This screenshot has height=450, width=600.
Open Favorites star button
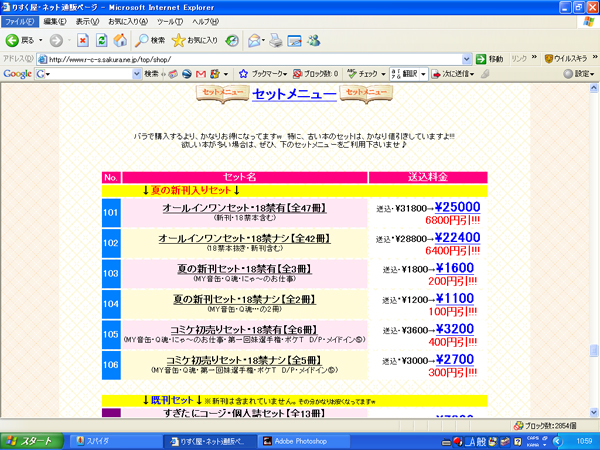coord(194,40)
